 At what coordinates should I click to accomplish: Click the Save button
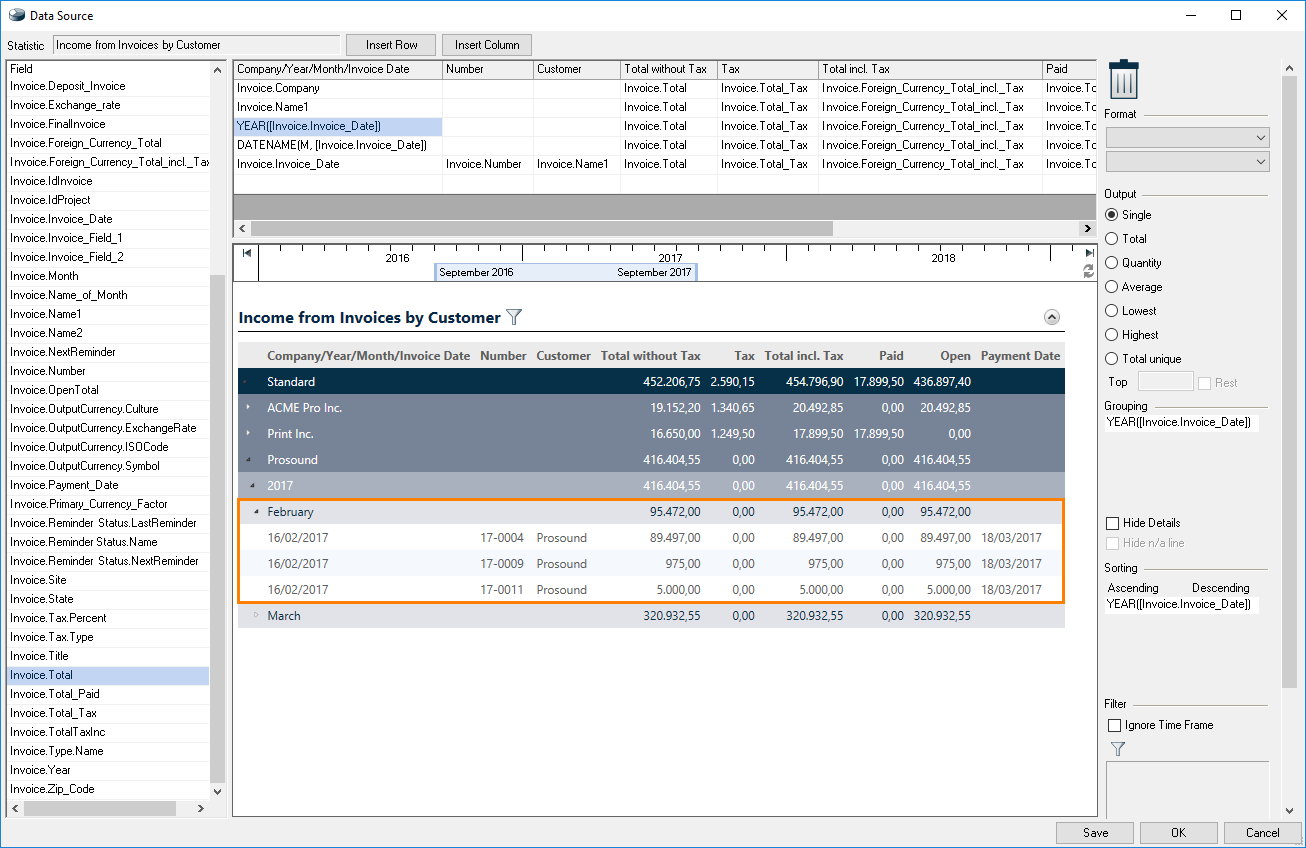[1095, 832]
